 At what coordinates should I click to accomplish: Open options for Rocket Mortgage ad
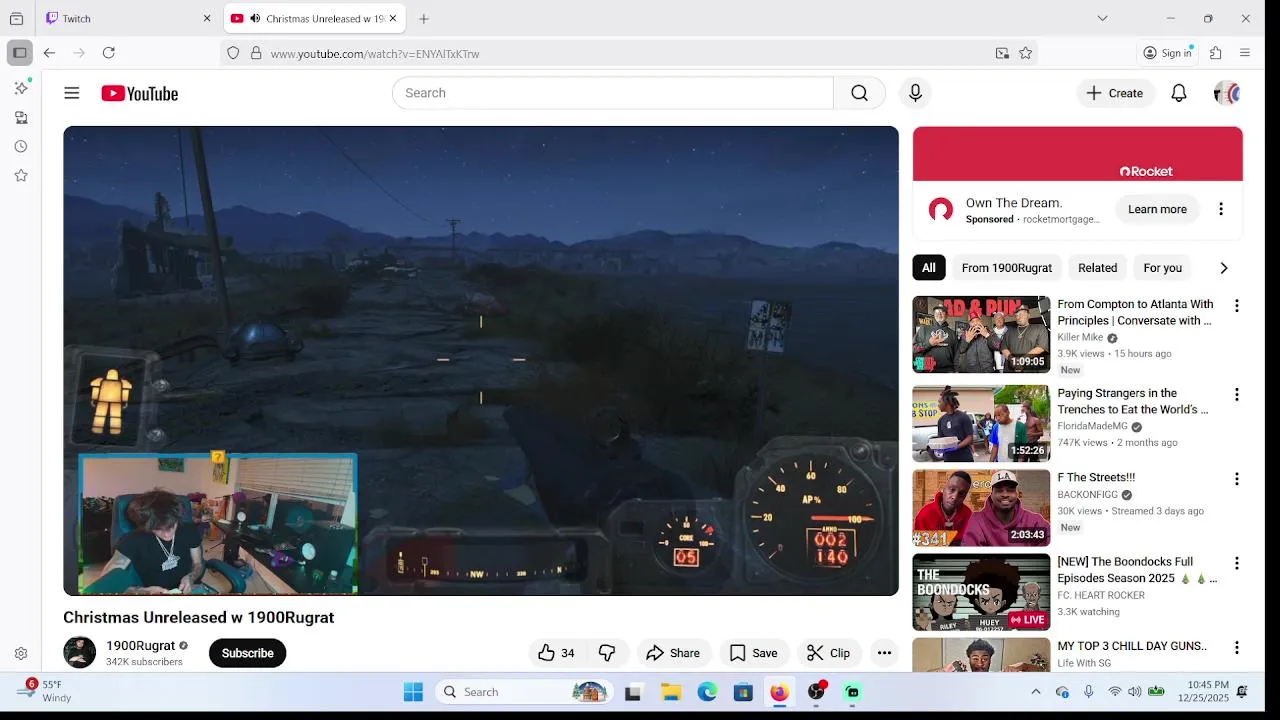(1221, 209)
